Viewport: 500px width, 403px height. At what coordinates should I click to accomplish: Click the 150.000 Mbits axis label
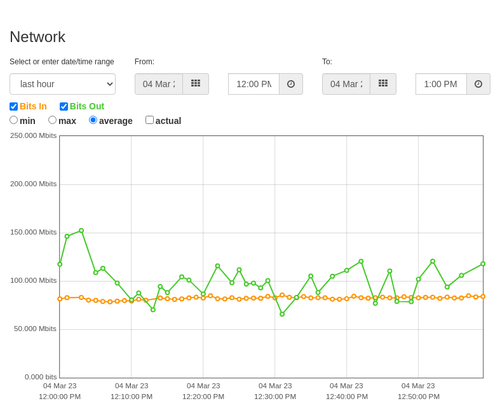click(33, 232)
